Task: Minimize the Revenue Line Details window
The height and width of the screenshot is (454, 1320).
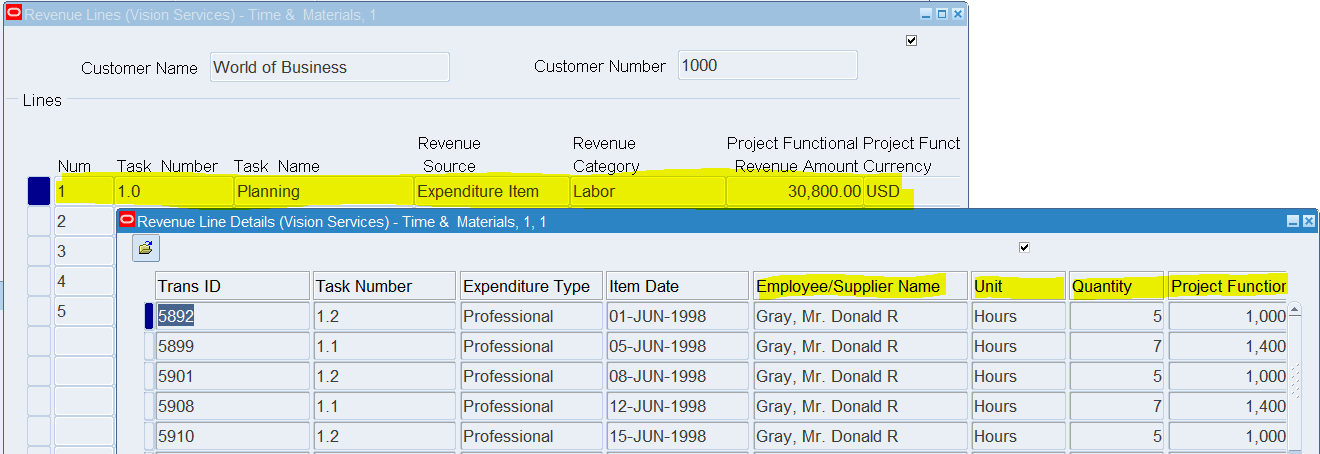Action: click(x=1293, y=221)
